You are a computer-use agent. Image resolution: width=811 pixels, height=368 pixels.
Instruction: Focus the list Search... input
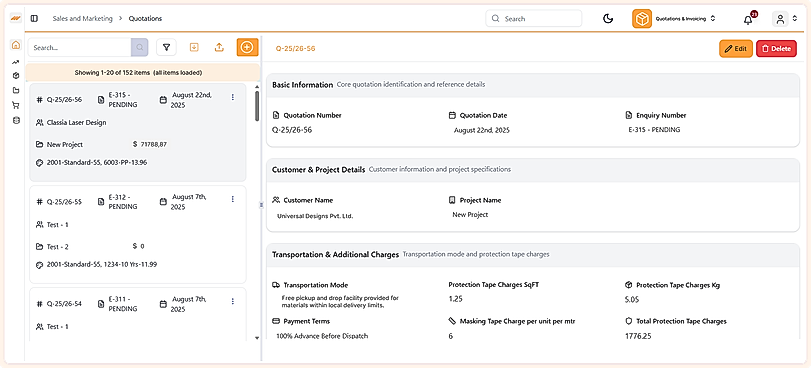pos(80,47)
